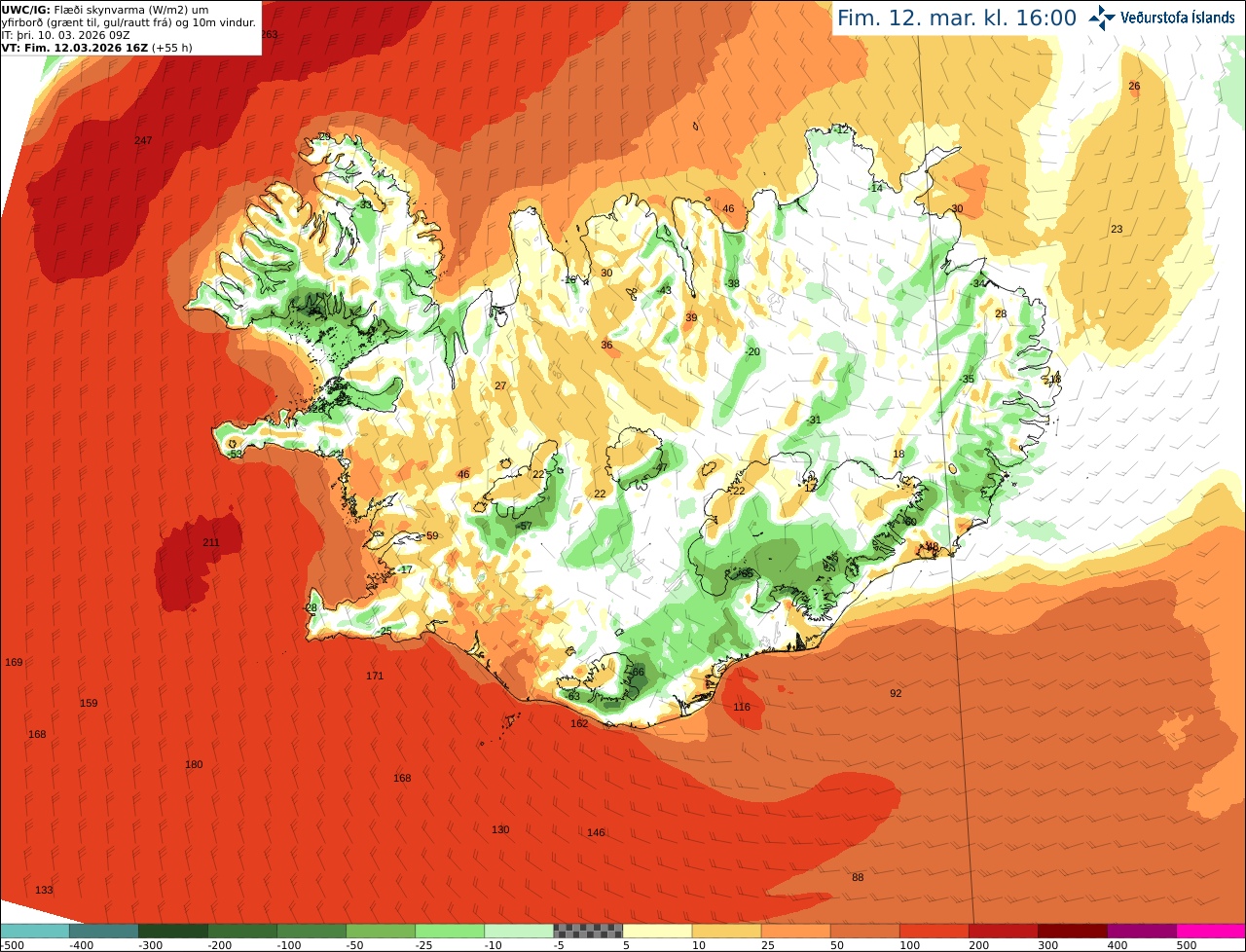
Task: Pick the legend swatch between -400 and -300
Action: click(103, 931)
